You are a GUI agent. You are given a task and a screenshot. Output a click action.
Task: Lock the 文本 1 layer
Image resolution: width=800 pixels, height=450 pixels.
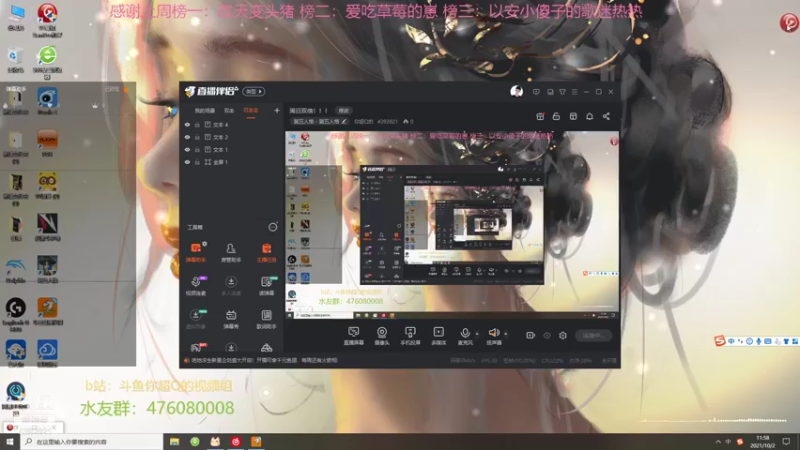tap(197, 149)
